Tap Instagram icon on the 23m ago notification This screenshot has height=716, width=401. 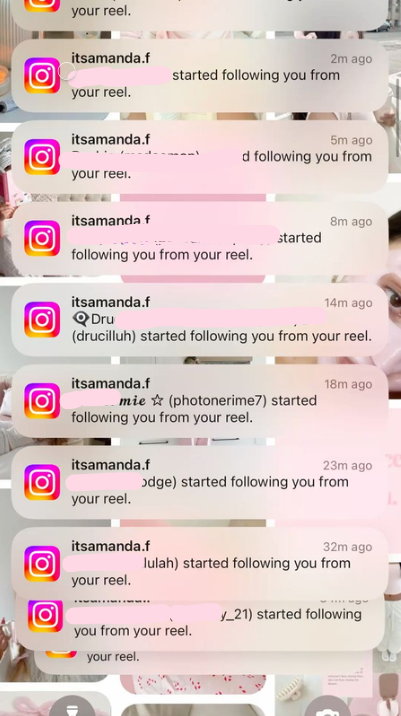(x=42, y=482)
